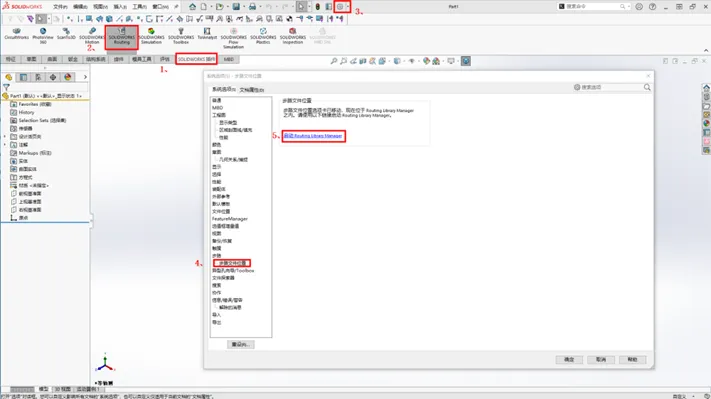Open SOLIDWORKS Inspection add-in
This screenshot has height=399, width=711.
[x=292, y=36]
